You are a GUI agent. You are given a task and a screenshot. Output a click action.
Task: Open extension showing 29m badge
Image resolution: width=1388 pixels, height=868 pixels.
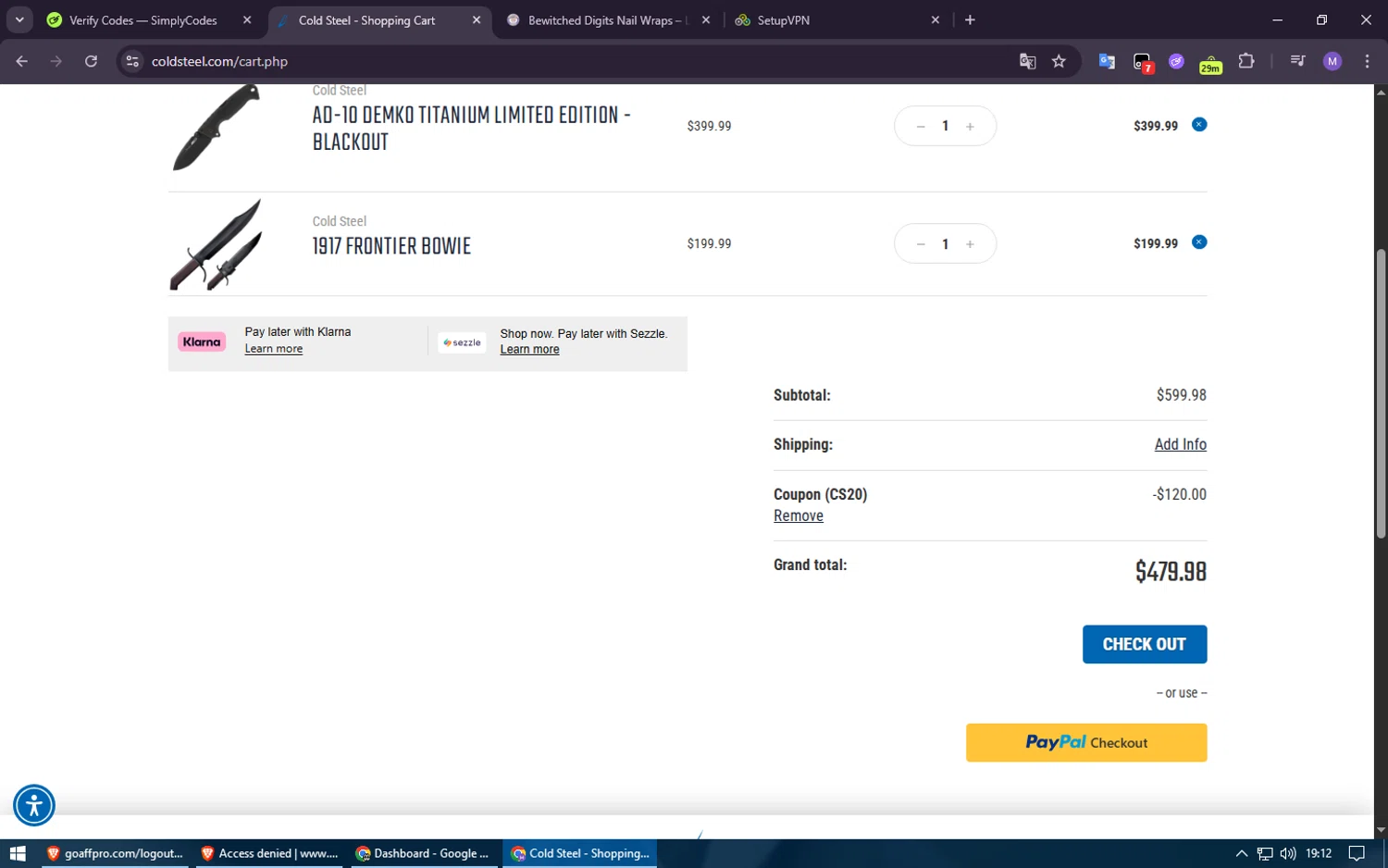pyautogui.click(x=1210, y=62)
